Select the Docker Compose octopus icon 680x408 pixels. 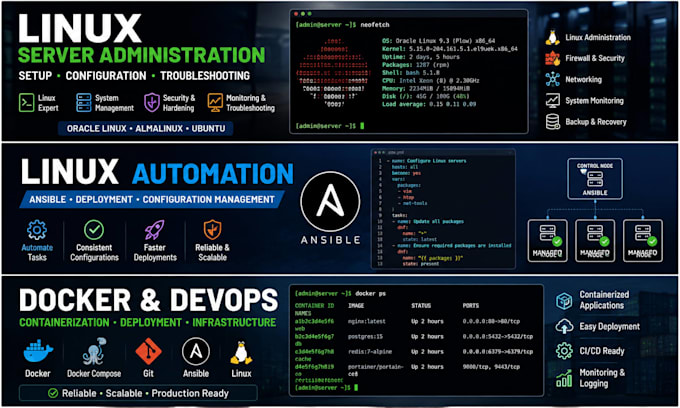coord(94,351)
